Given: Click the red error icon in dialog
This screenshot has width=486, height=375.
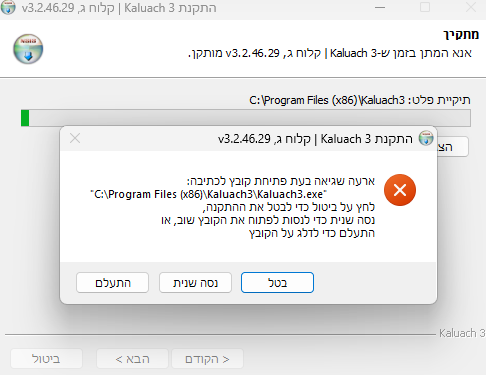Looking at the screenshot, I should point(400,190).
